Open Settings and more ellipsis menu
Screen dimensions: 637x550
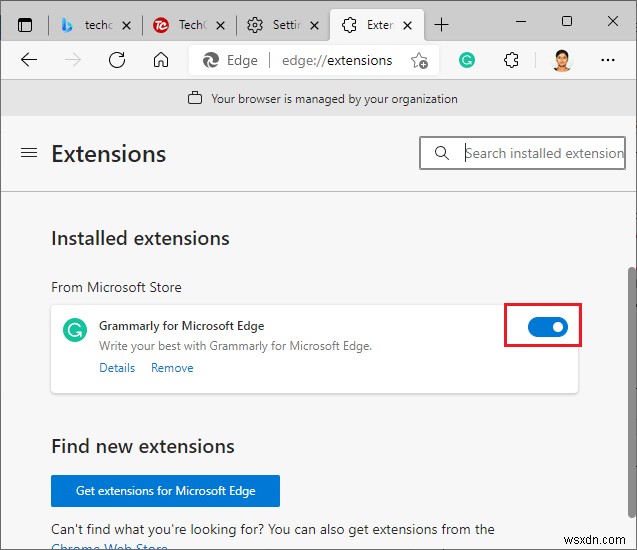pos(608,60)
